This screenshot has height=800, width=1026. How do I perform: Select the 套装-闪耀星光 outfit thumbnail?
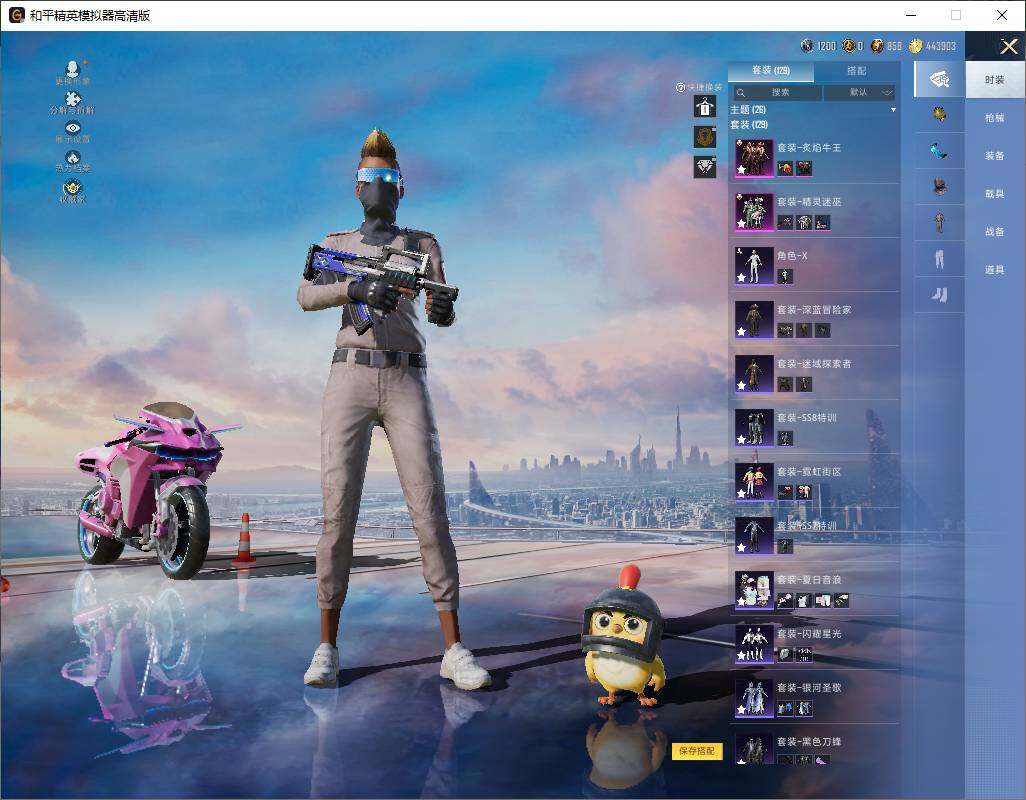point(754,644)
